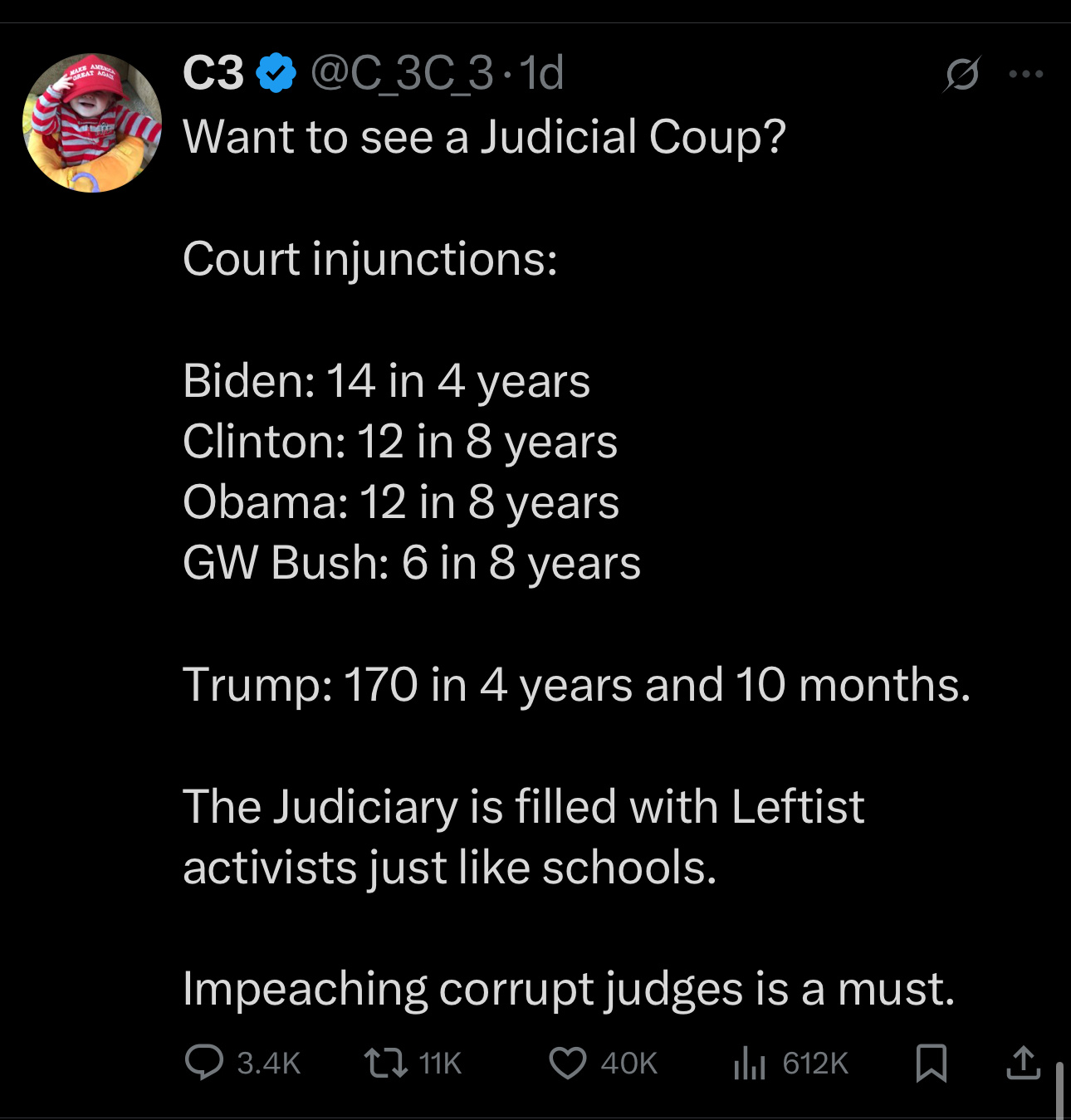
Task: Open the view analytics bar-chart icon
Action: click(x=749, y=1063)
